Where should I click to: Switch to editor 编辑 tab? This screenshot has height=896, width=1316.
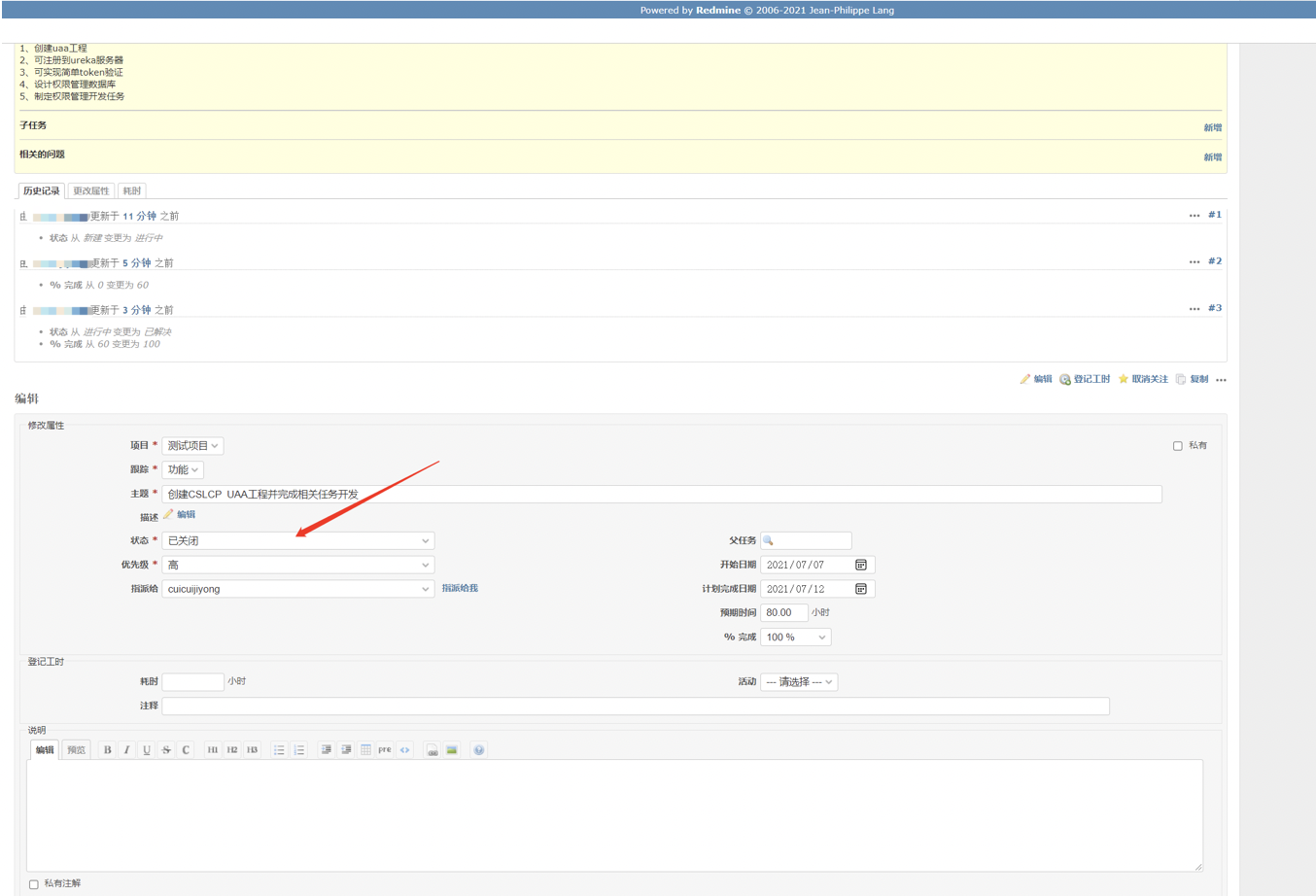45,750
